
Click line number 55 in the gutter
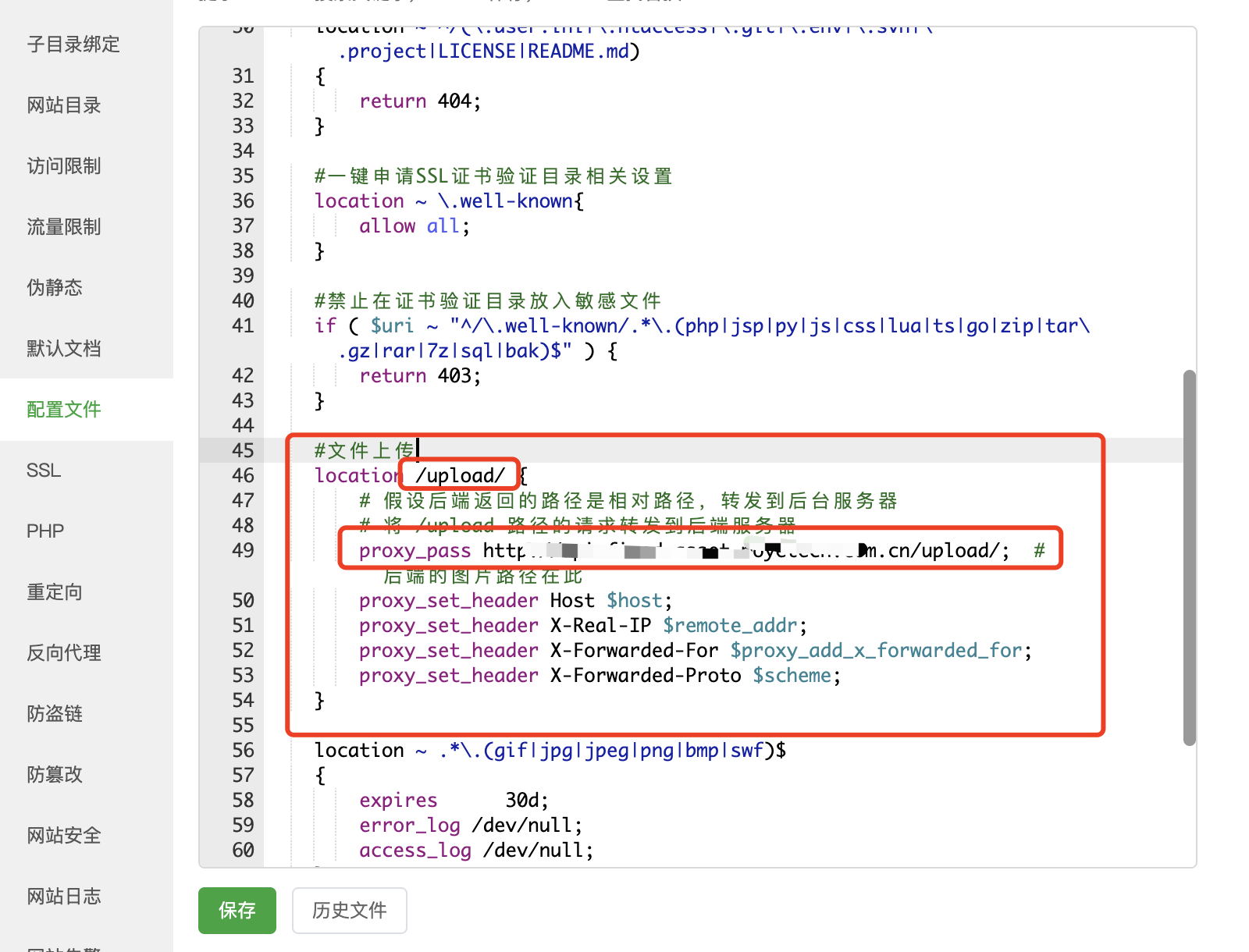coord(243,726)
